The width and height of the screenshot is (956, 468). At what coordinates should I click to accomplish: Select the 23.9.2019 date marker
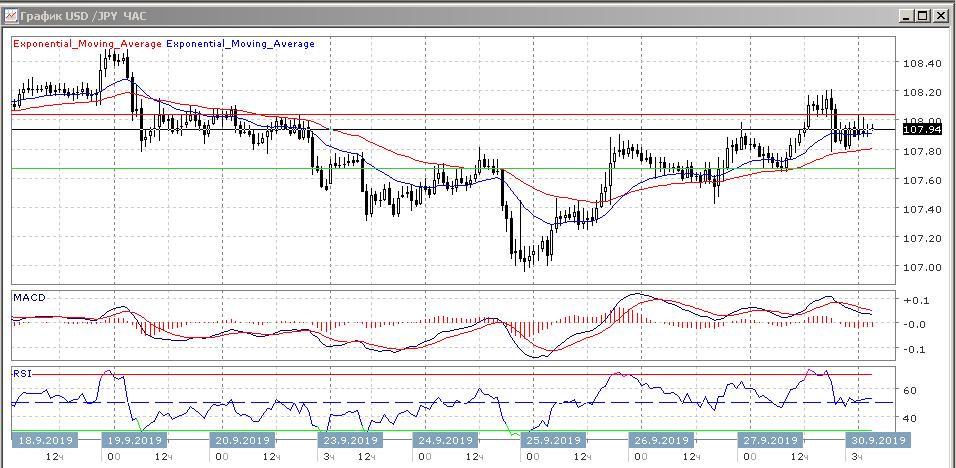tap(349, 440)
